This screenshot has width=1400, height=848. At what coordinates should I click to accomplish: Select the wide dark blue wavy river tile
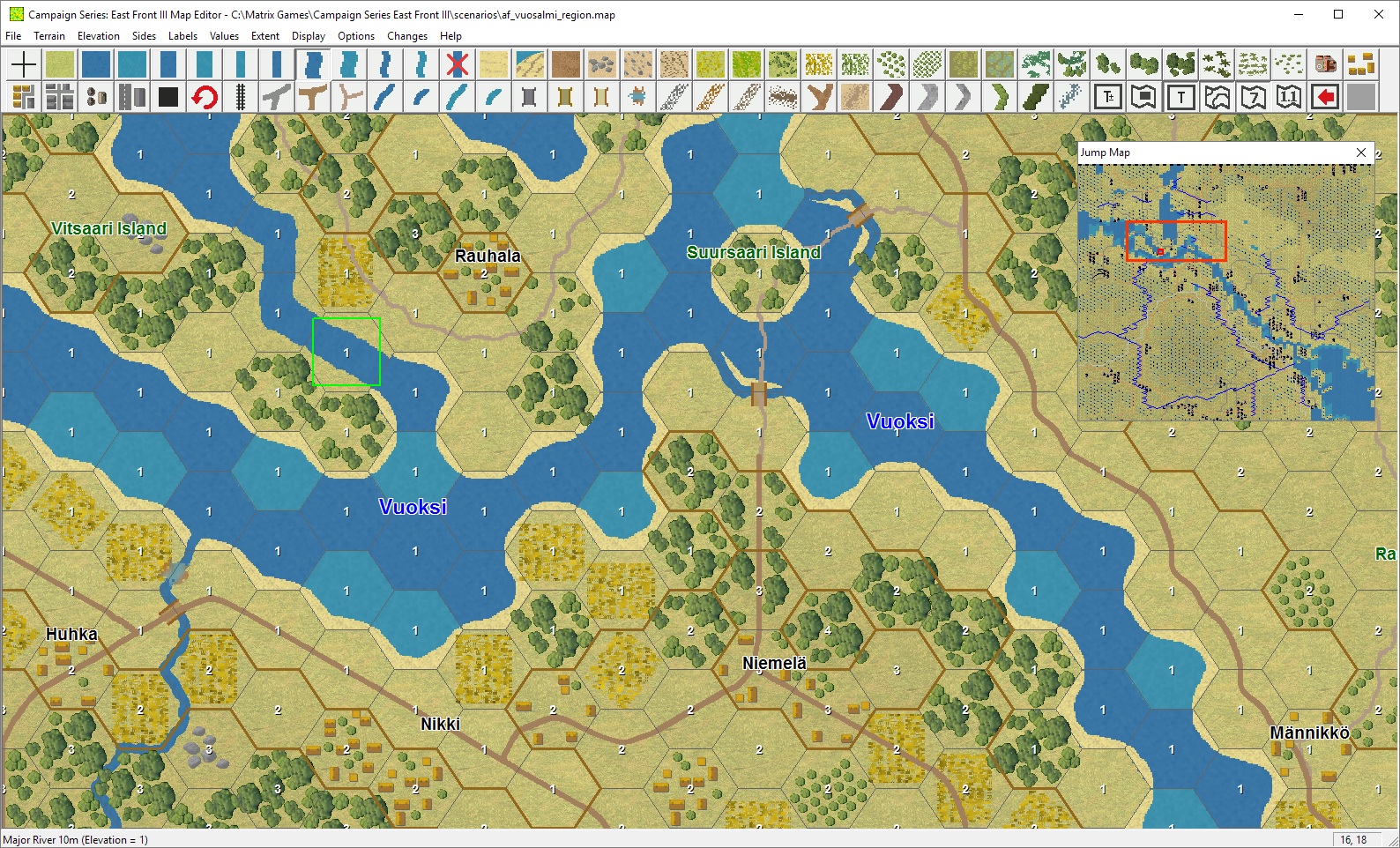click(x=313, y=64)
